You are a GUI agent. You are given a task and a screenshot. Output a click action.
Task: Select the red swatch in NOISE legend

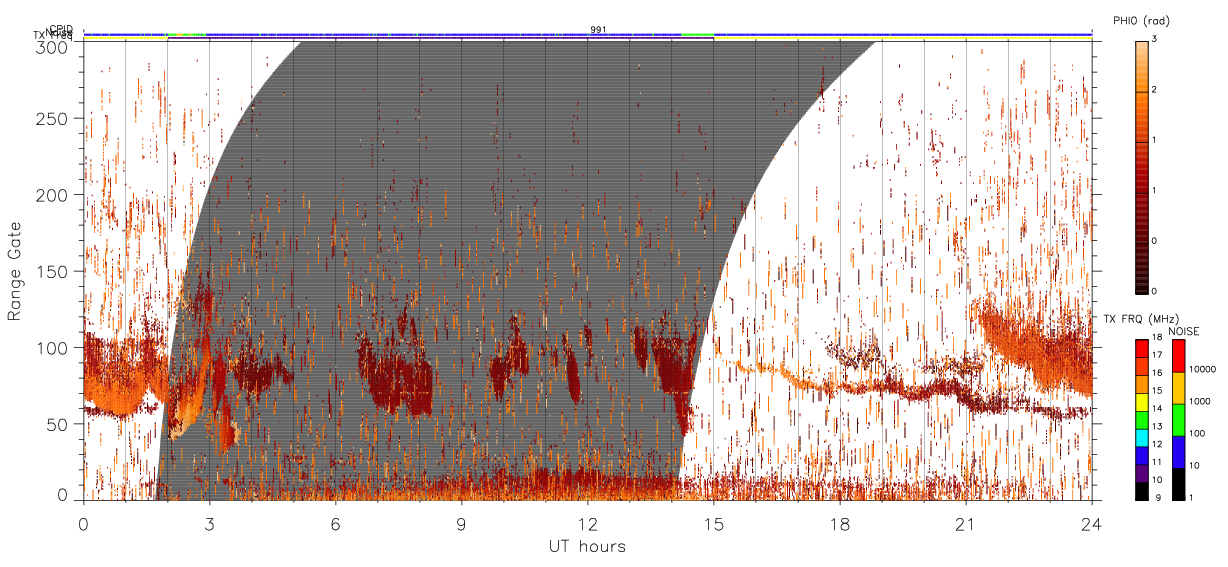1177,356
